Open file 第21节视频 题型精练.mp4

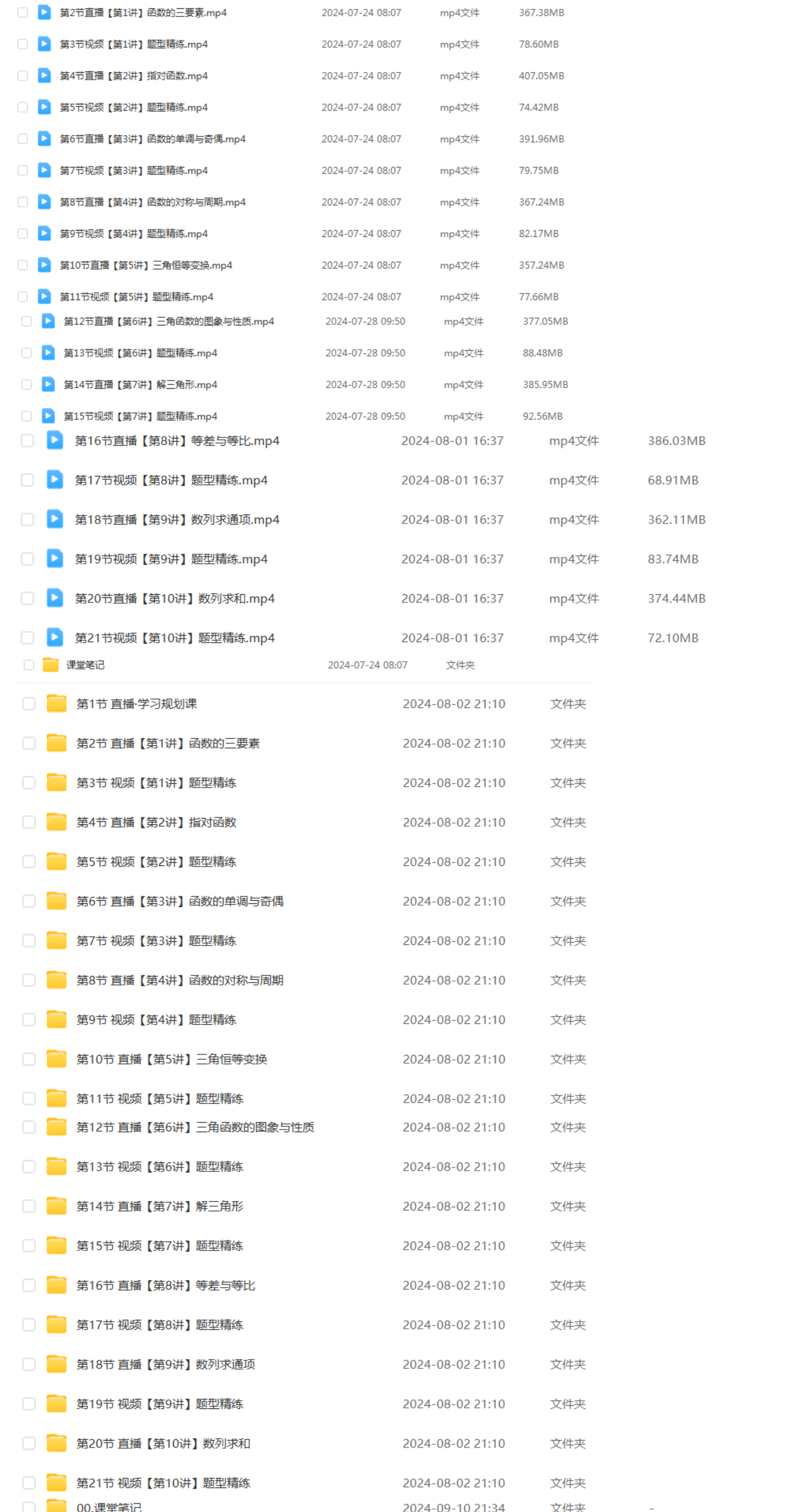pos(175,638)
